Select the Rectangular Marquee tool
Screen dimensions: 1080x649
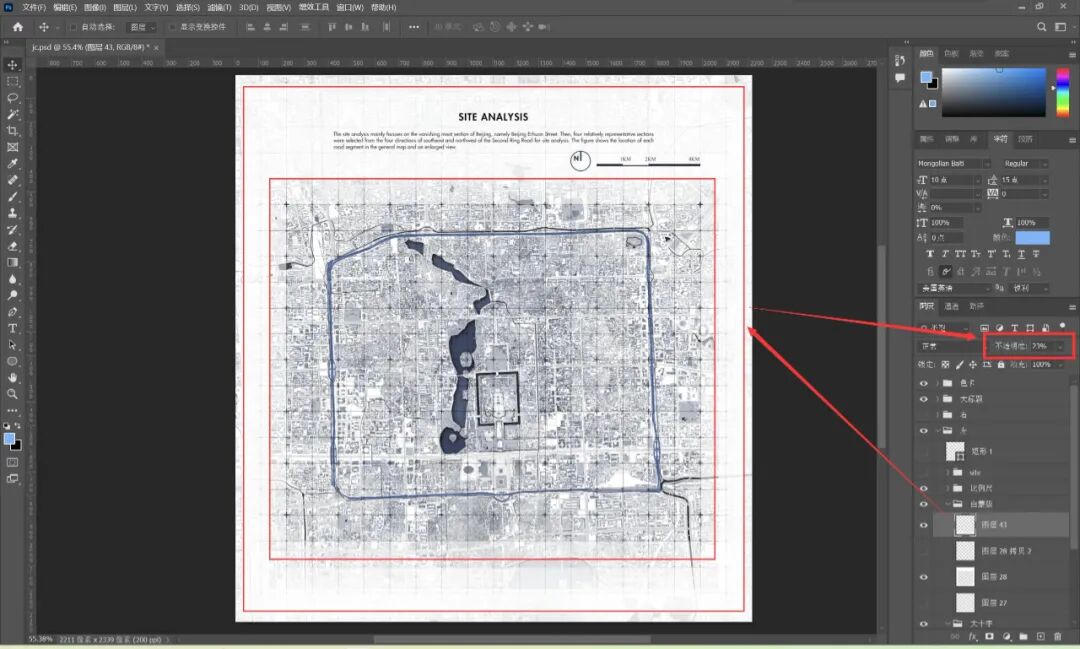pyautogui.click(x=12, y=81)
